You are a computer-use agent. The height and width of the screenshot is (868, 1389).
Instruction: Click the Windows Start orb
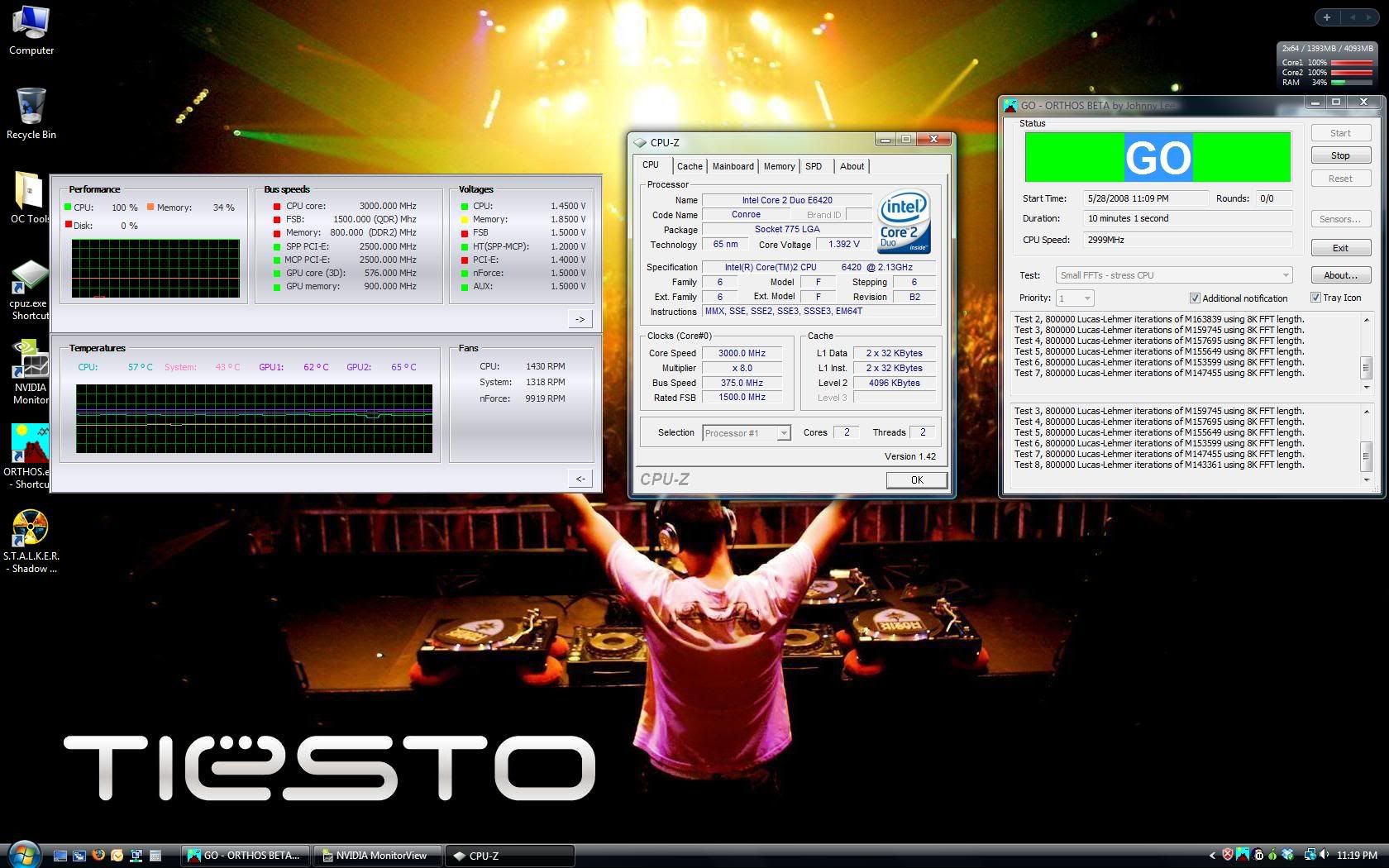pyautogui.click(x=22, y=854)
